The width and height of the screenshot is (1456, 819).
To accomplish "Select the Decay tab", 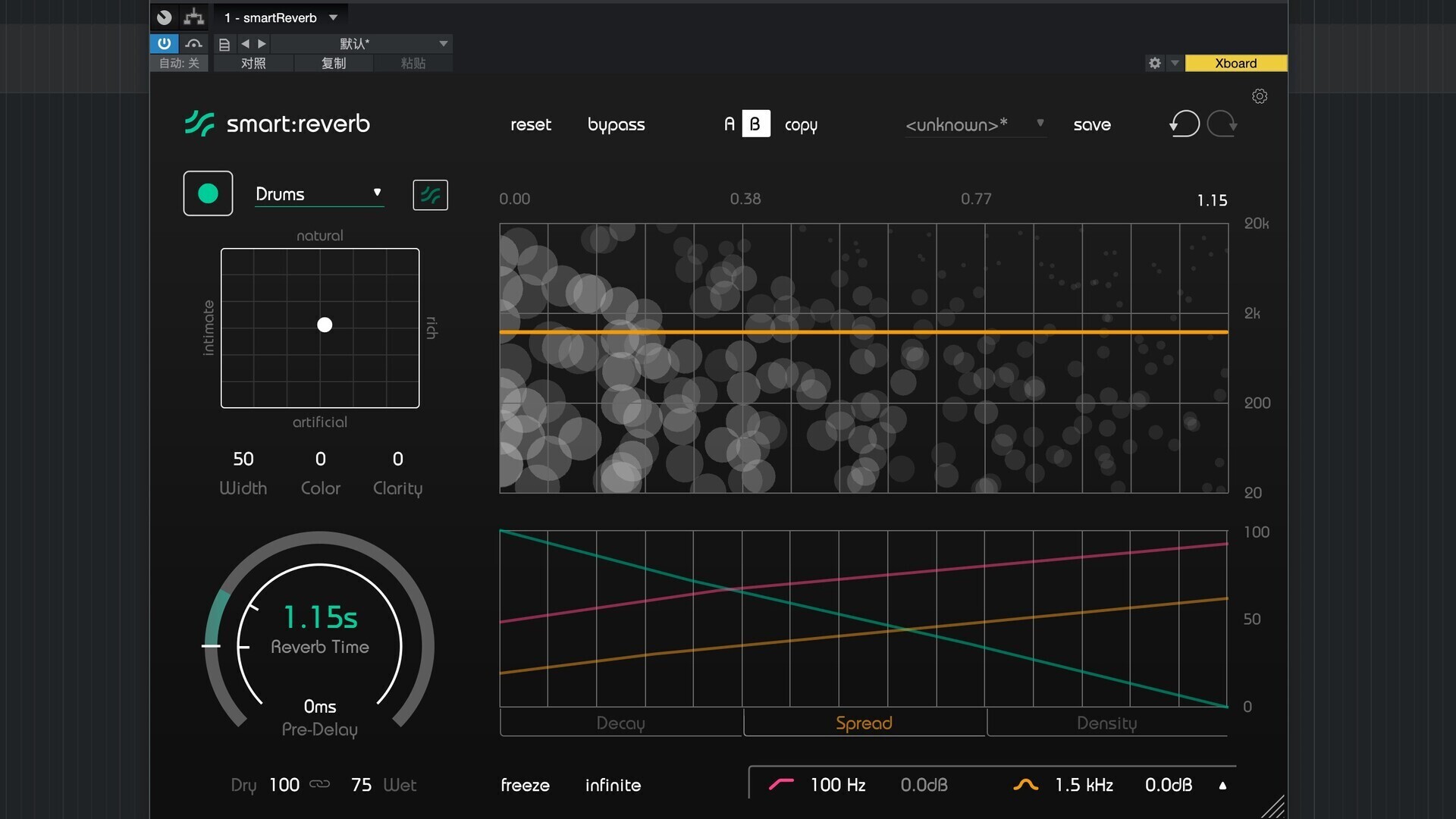I will pos(621,723).
